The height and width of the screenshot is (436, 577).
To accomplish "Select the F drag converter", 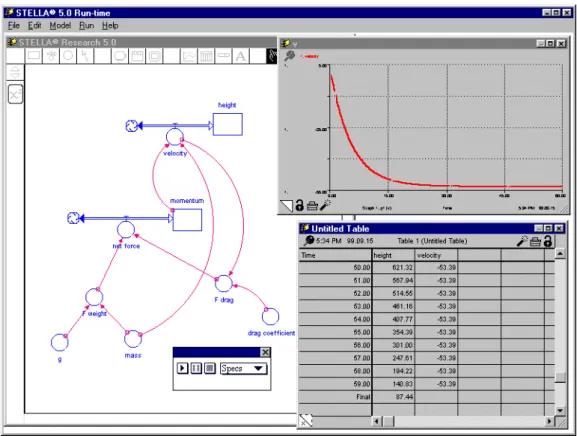I will (224, 283).
